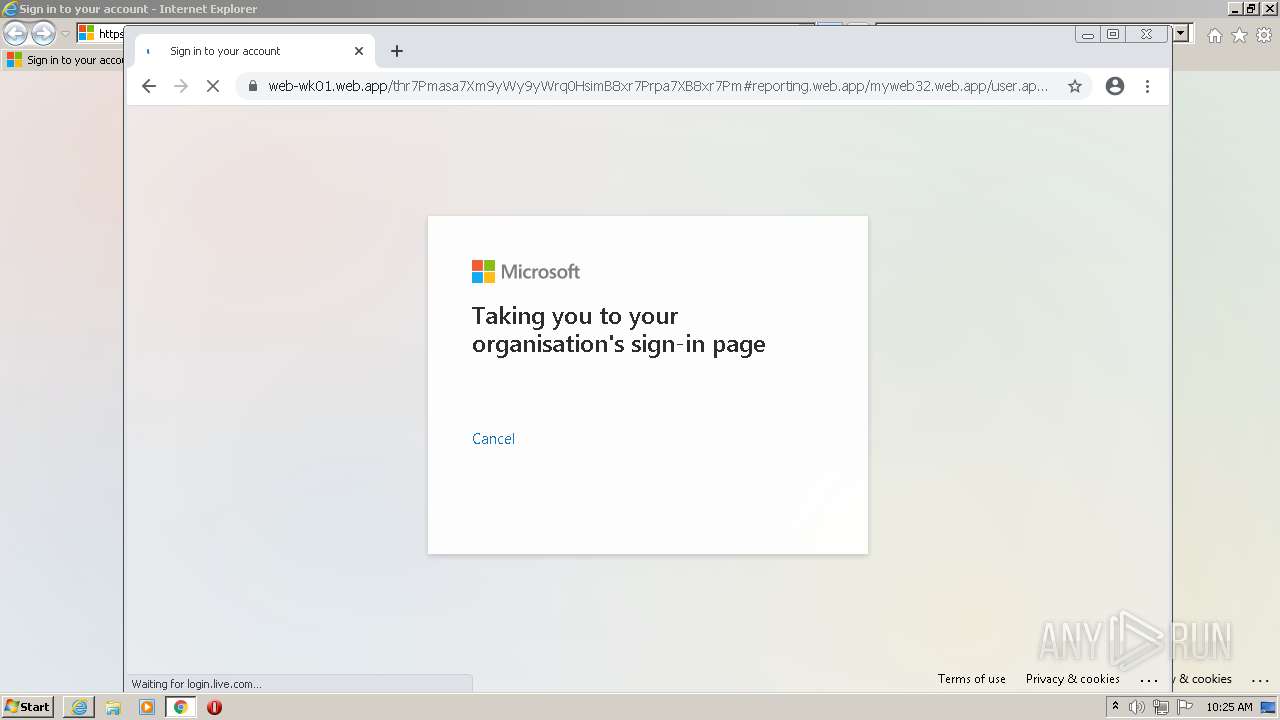
Task: Open Internet Explorer Tools gear
Action: click(1263, 35)
